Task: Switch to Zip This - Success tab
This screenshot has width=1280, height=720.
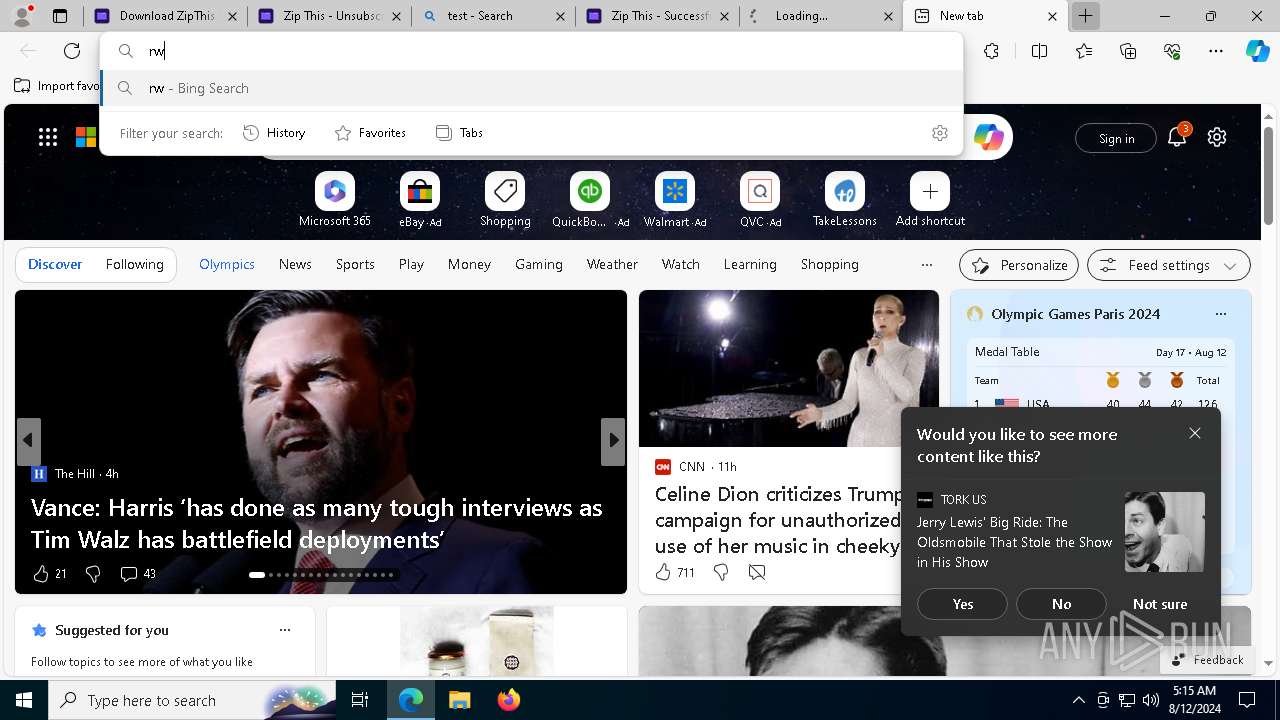Action: click(x=658, y=16)
